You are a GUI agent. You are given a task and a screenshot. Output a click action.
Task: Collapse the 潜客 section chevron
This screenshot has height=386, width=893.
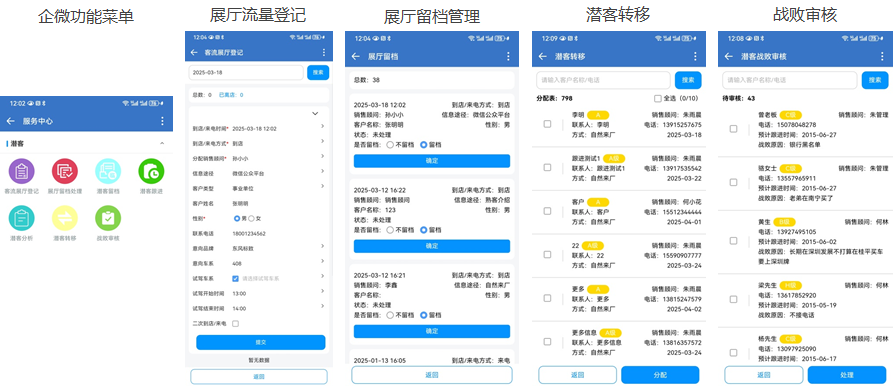click(162, 143)
